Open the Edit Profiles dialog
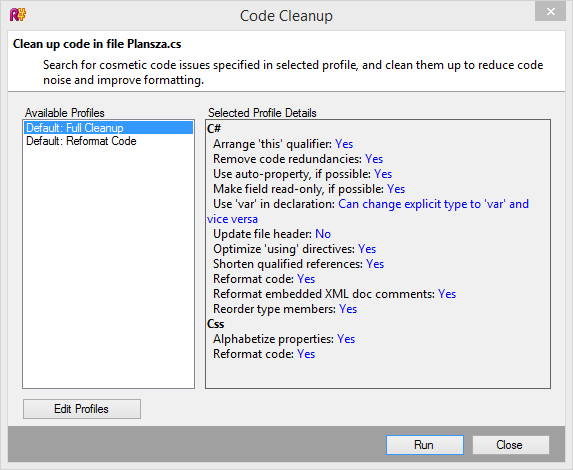Viewport: 573px width, 470px height. [x=82, y=409]
